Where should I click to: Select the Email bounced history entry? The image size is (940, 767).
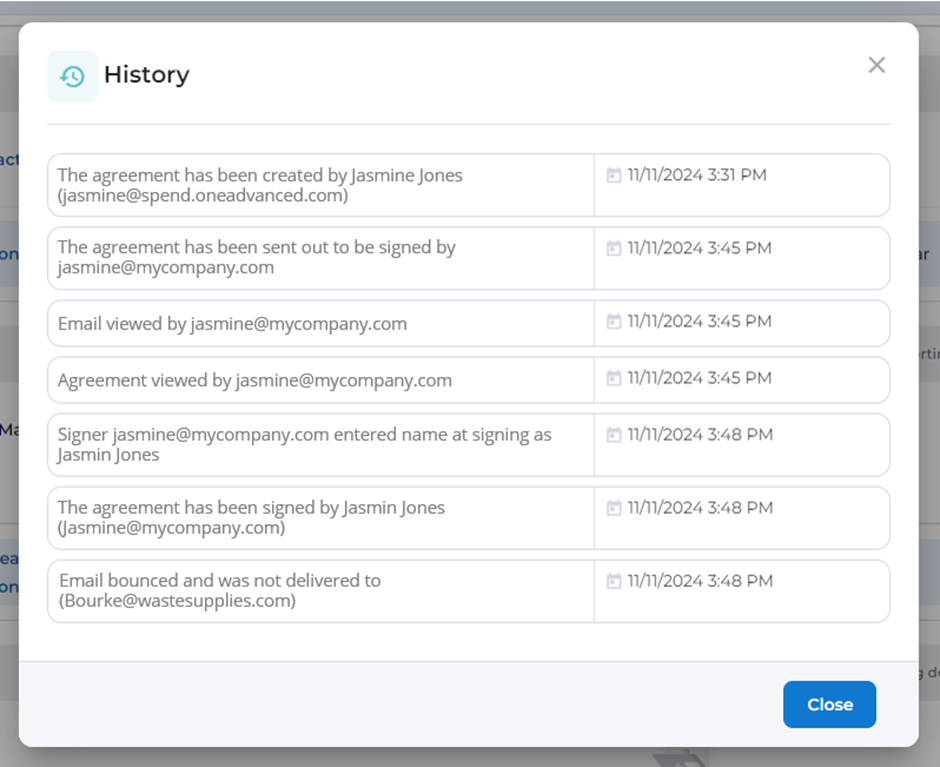220,591
